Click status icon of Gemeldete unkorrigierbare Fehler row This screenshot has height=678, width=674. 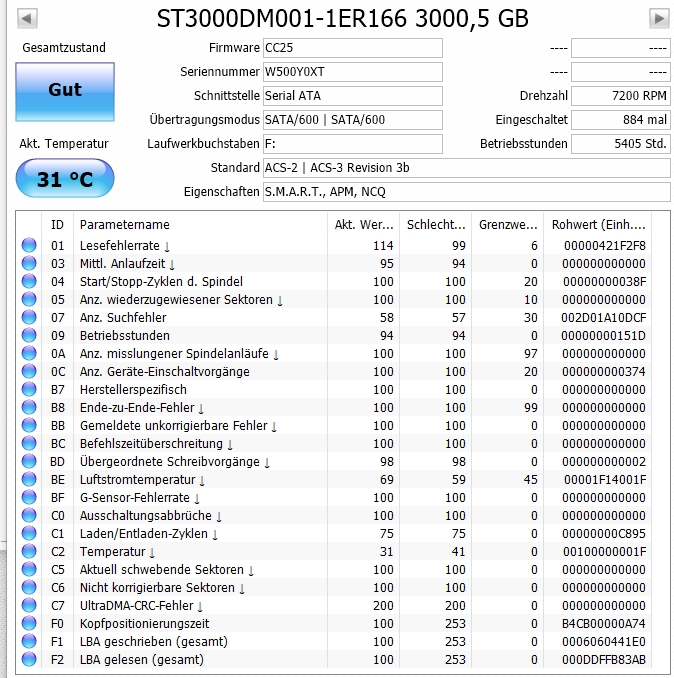tap(29, 425)
